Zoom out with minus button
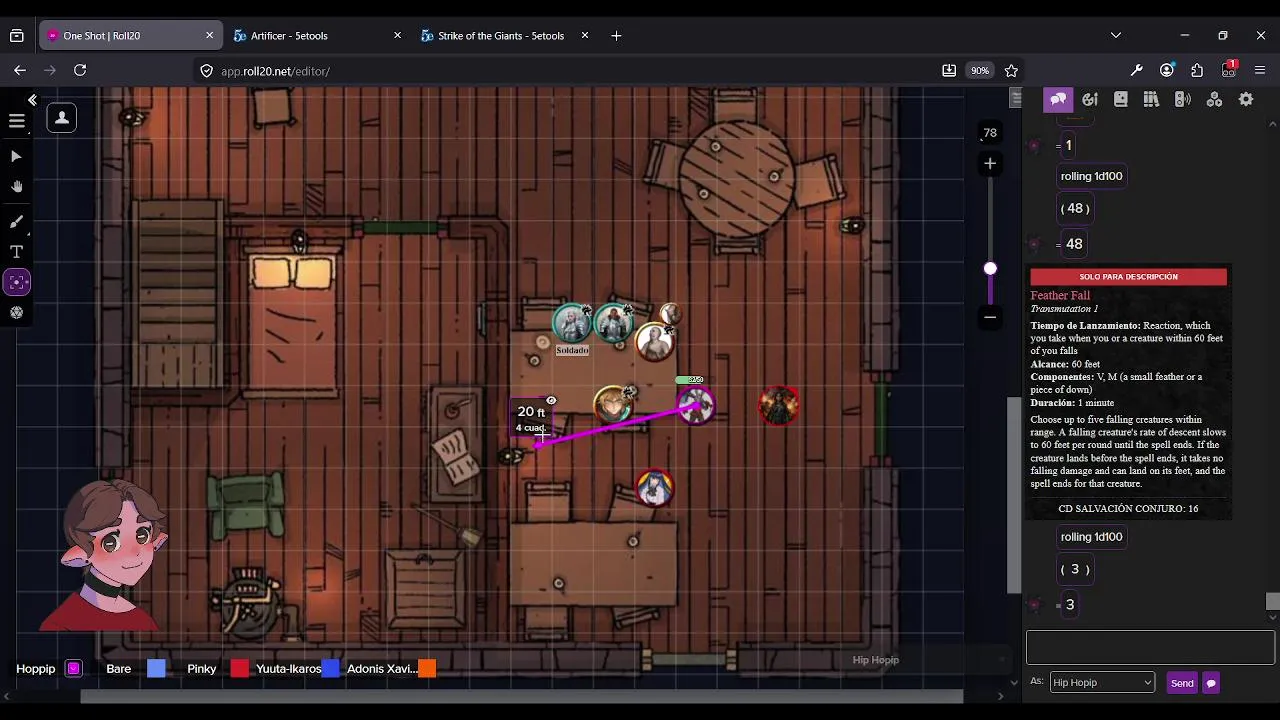The image size is (1280, 720). pos(990,317)
